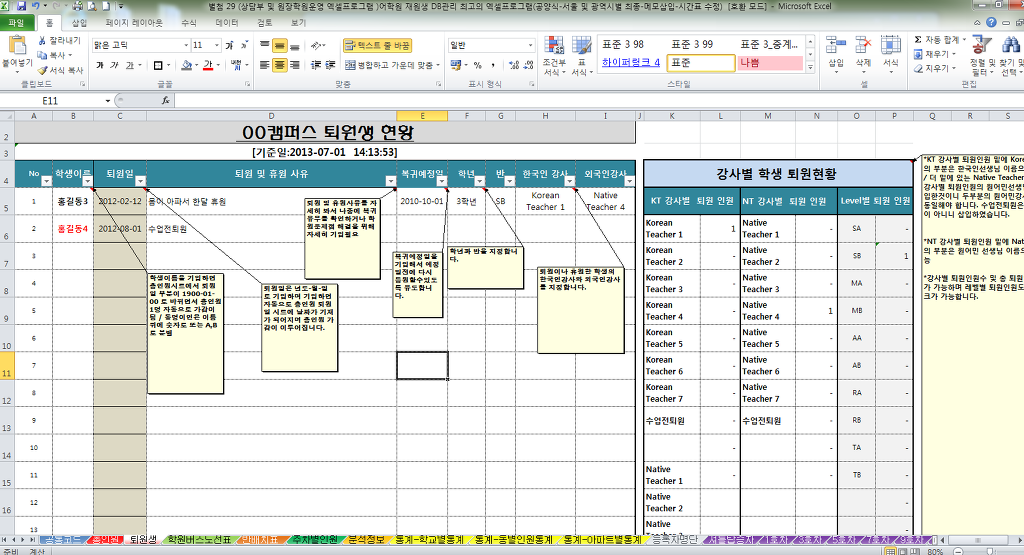
Task: Open the 파일 (File) tab
Action: click(16, 22)
